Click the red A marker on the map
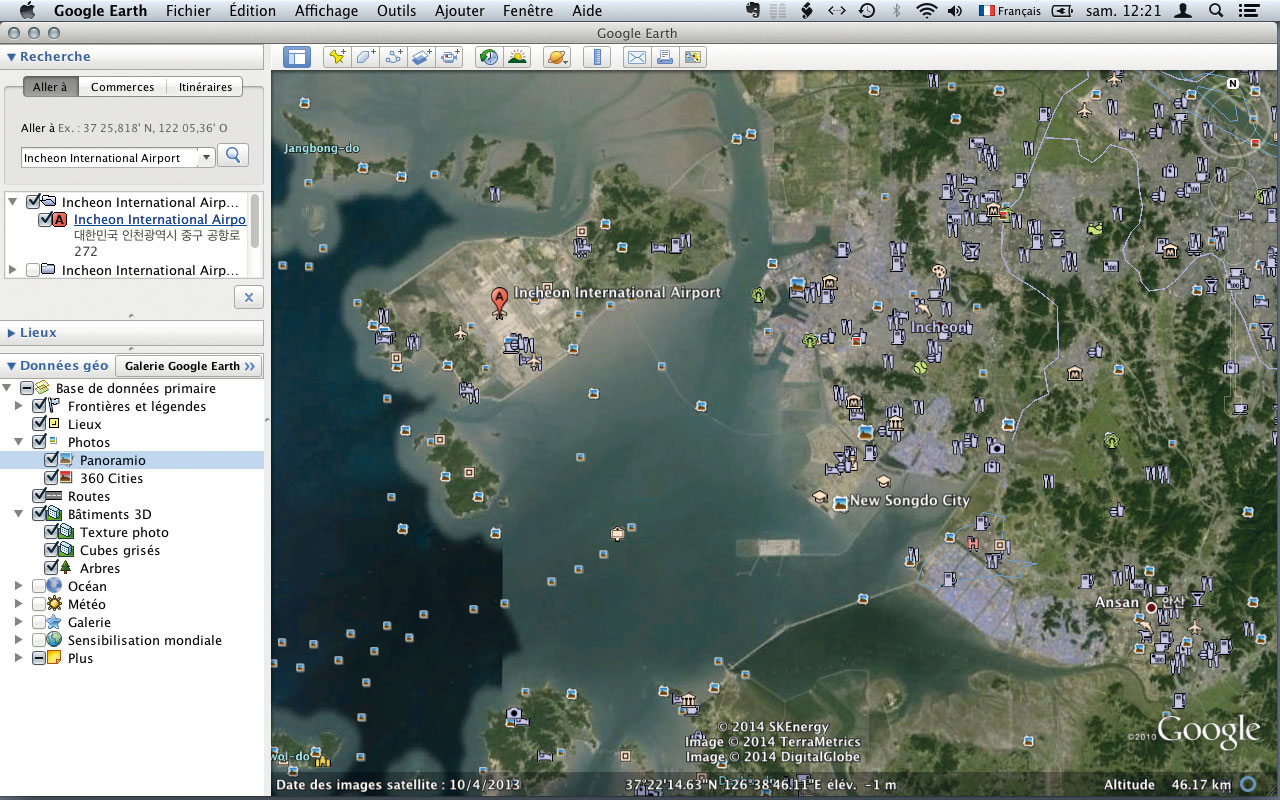This screenshot has width=1280, height=800. (x=498, y=300)
